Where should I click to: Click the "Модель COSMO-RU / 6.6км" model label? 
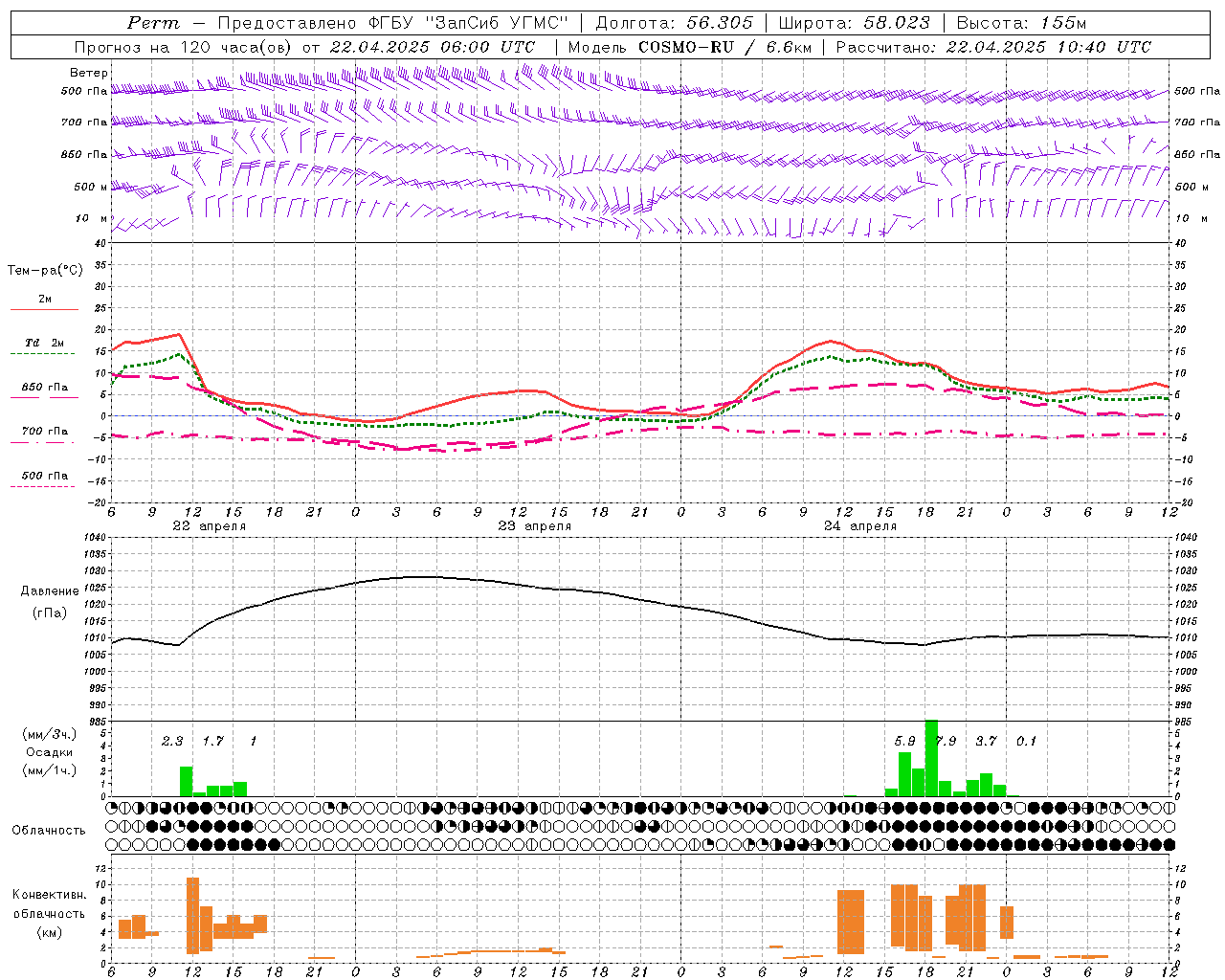pyautogui.click(x=689, y=47)
